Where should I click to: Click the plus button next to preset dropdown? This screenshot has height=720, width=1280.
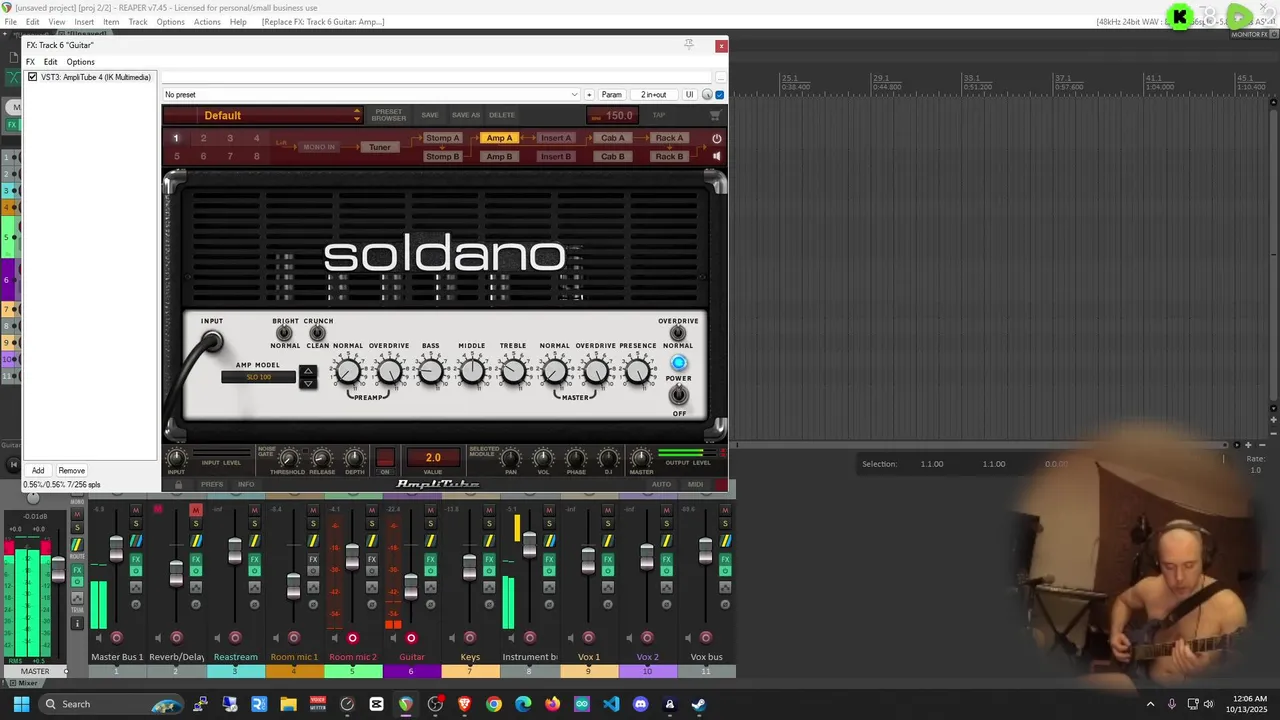589,95
